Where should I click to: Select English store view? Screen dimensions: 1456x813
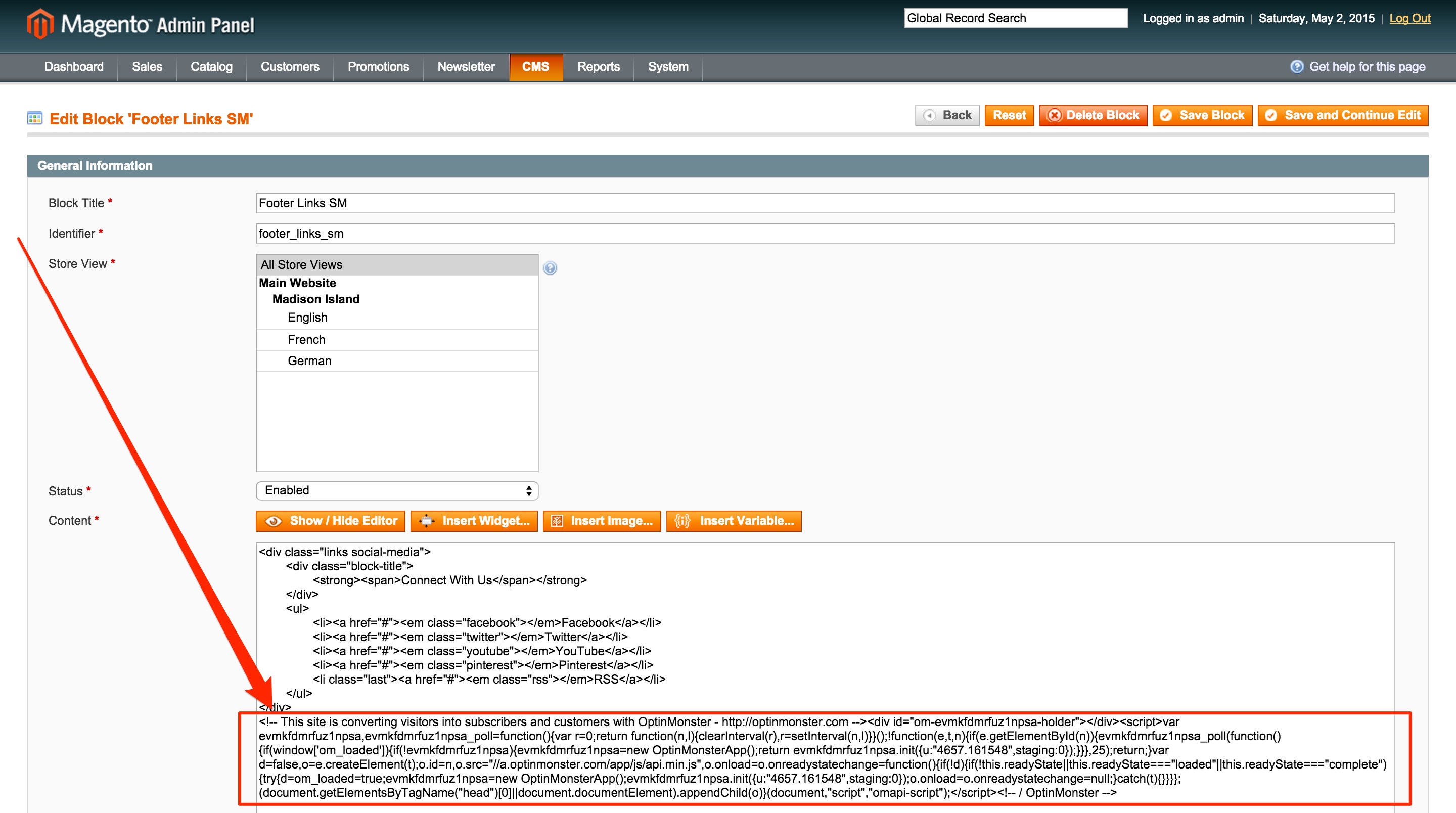397,318
